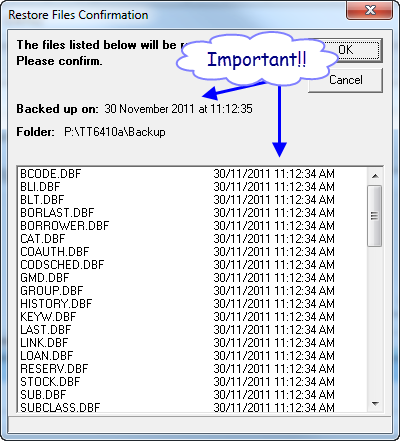Select SUBCLASS.DBF at list bottom

tap(193, 407)
